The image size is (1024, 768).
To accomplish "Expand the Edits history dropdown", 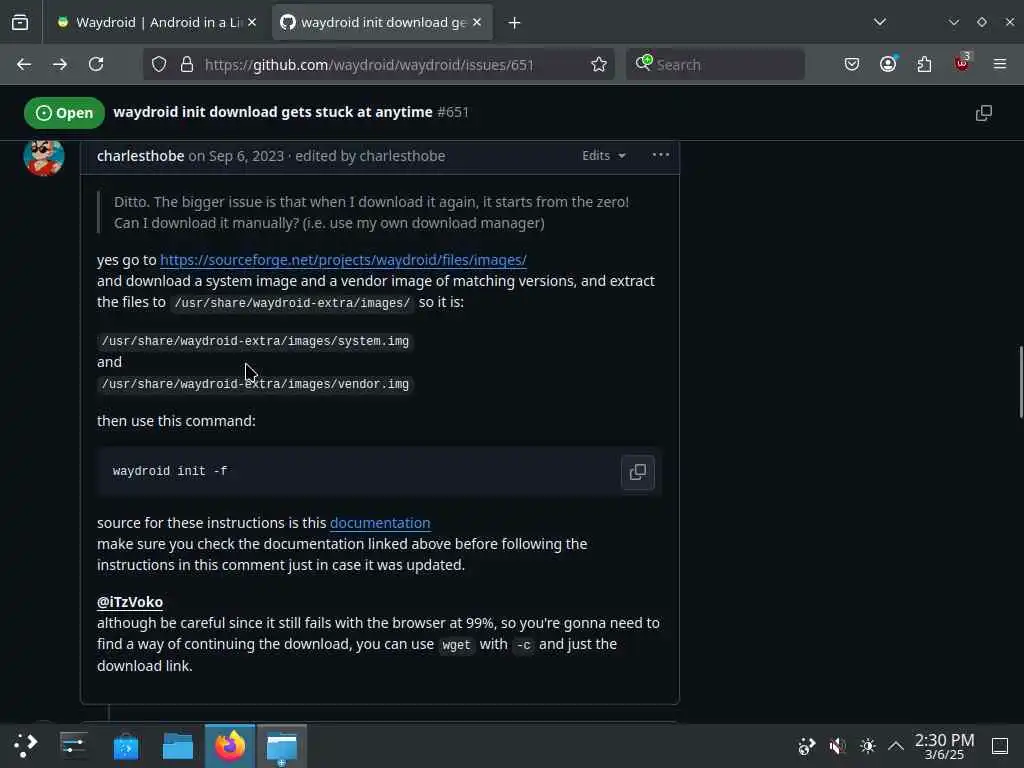I will click(604, 155).
